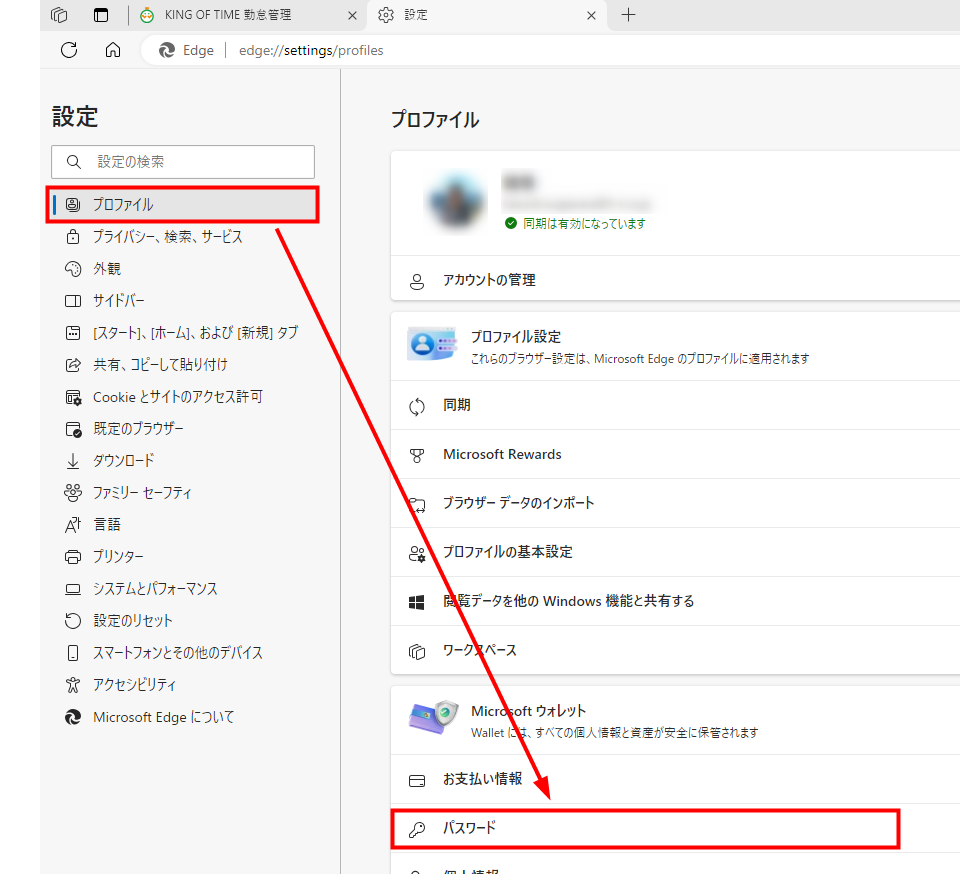960x874 pixels.
Task: Click the gear icon on 設定 tab
Action: pyautogui.click(x=386, y=15)
